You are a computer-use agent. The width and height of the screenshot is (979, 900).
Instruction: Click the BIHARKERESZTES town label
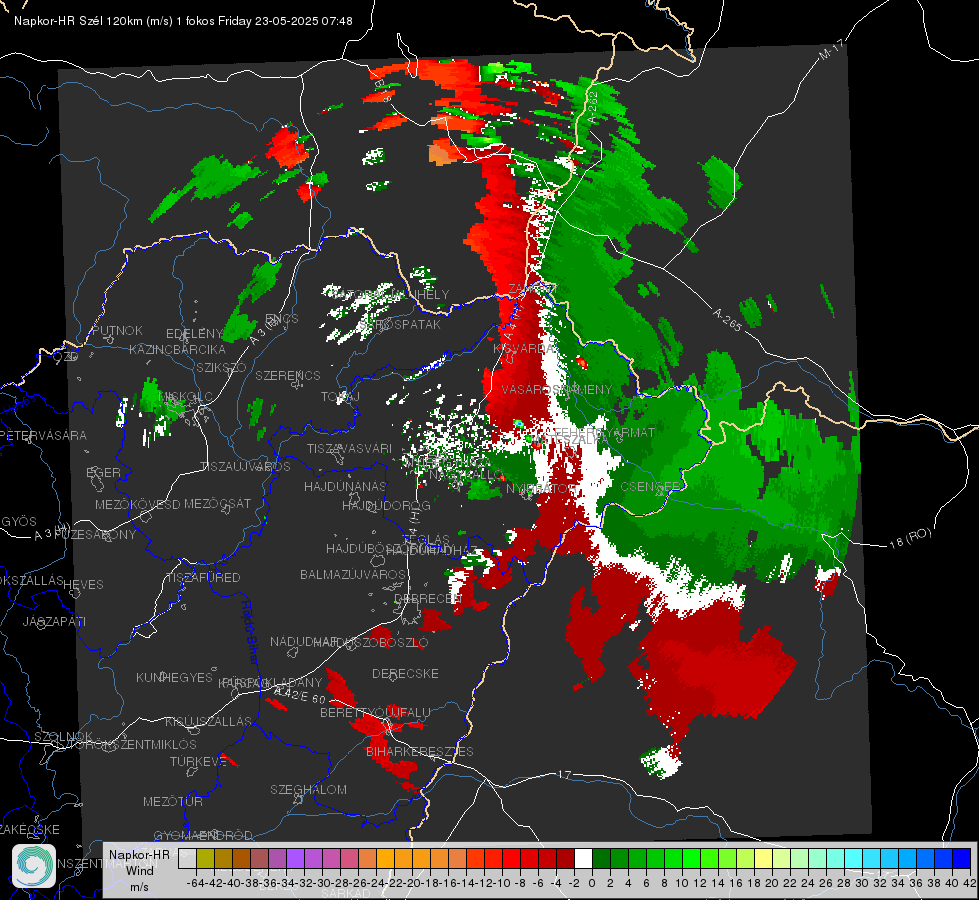pos(420,751)
